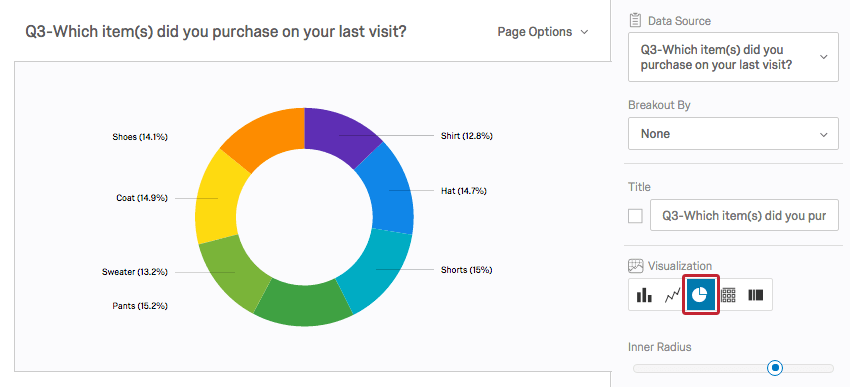Choose the line chart visualization icon
The width and height of the screenshot is (850, 387).
point(672,295)
